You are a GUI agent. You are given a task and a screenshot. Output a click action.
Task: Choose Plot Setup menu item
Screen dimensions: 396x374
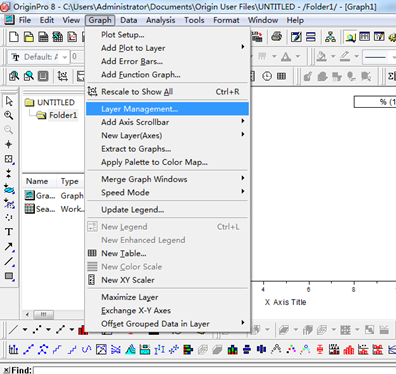coord(167,35)
